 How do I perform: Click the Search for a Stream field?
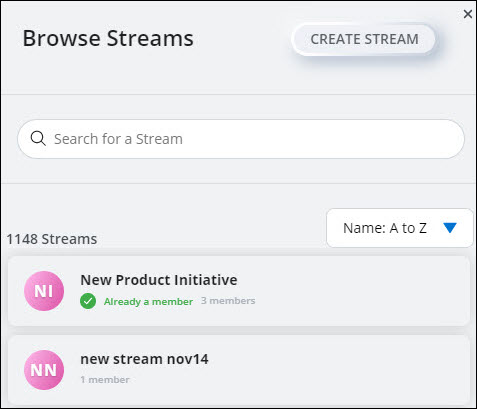241,139
